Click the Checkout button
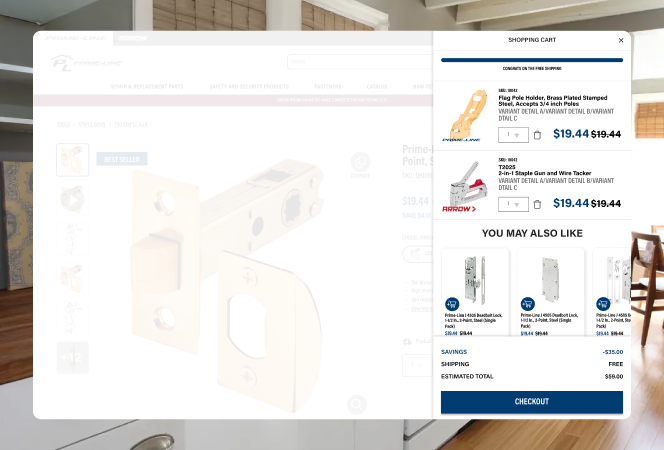This screenshot has width=664, height=450. (x=532, y=402)
